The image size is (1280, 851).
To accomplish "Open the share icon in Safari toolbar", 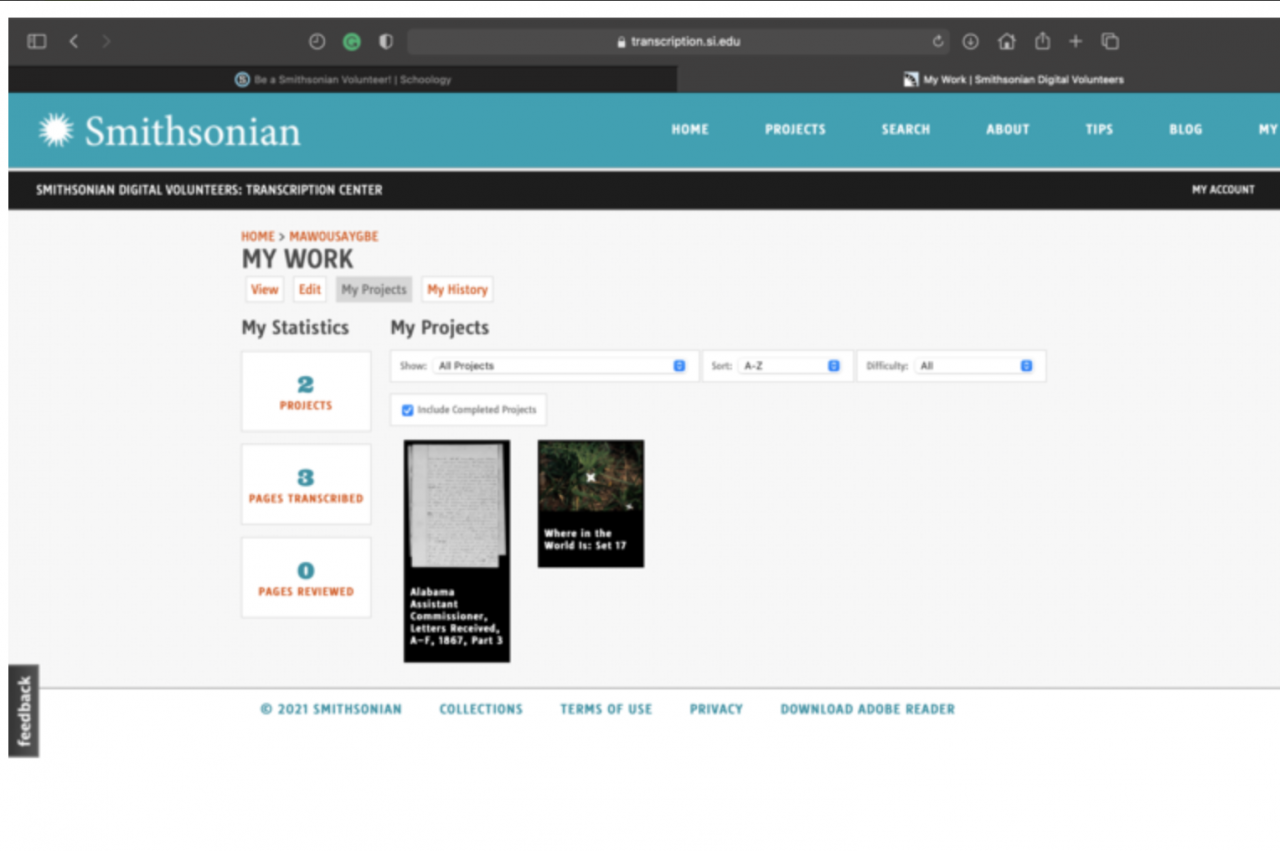I will pos(1042,41).
